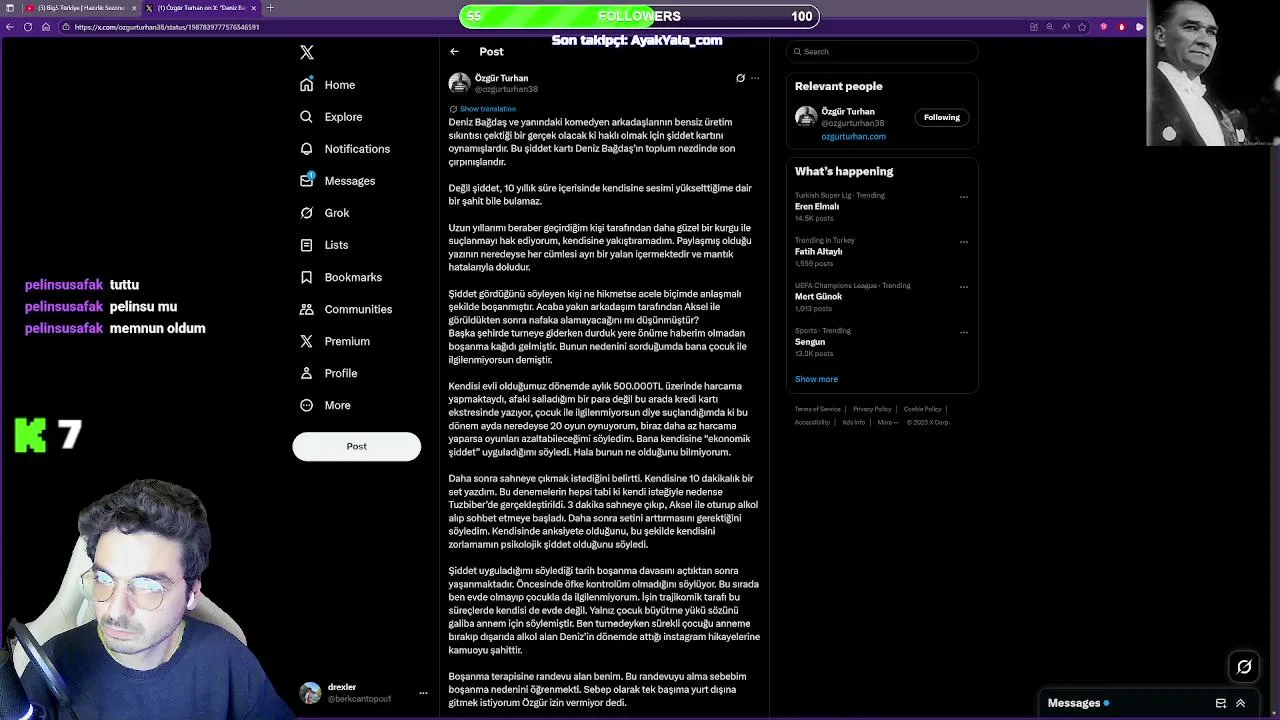Screen dimensions: 1280x720
Task: Open the Notifications bell icon
Action: [x=307, y=149]
